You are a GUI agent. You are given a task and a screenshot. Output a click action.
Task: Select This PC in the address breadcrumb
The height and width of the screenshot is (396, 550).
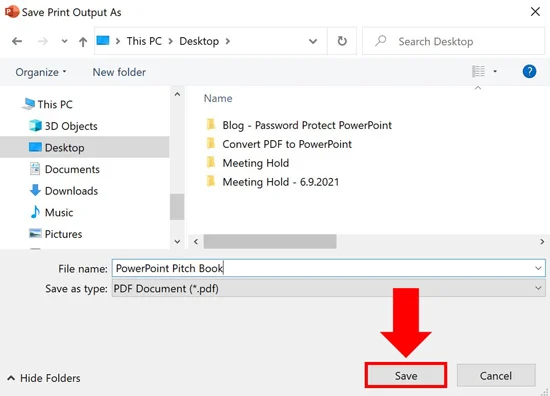pos(144,41)
